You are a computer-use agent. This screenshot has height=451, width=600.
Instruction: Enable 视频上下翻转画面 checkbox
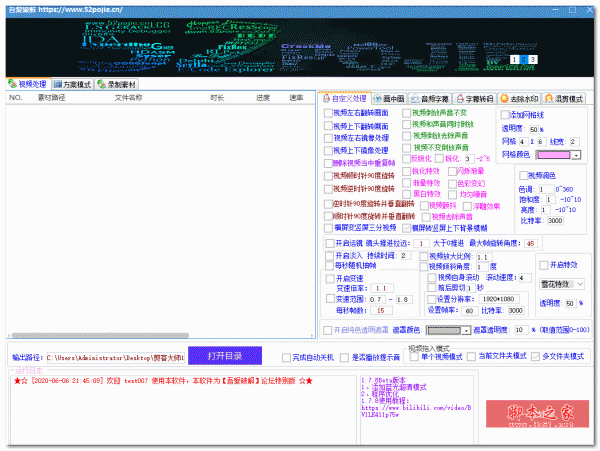pos(328,126)
